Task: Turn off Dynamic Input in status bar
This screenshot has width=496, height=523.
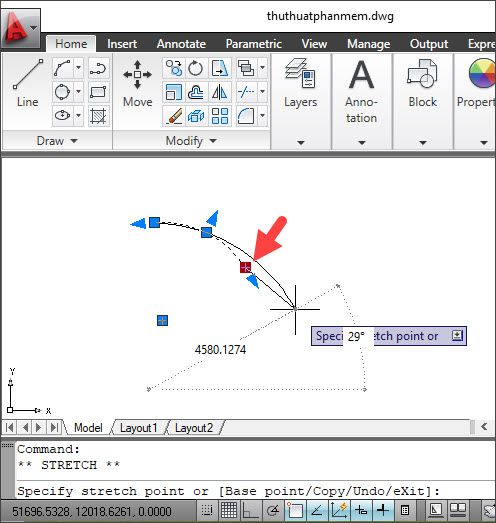Action: point(361,510)
